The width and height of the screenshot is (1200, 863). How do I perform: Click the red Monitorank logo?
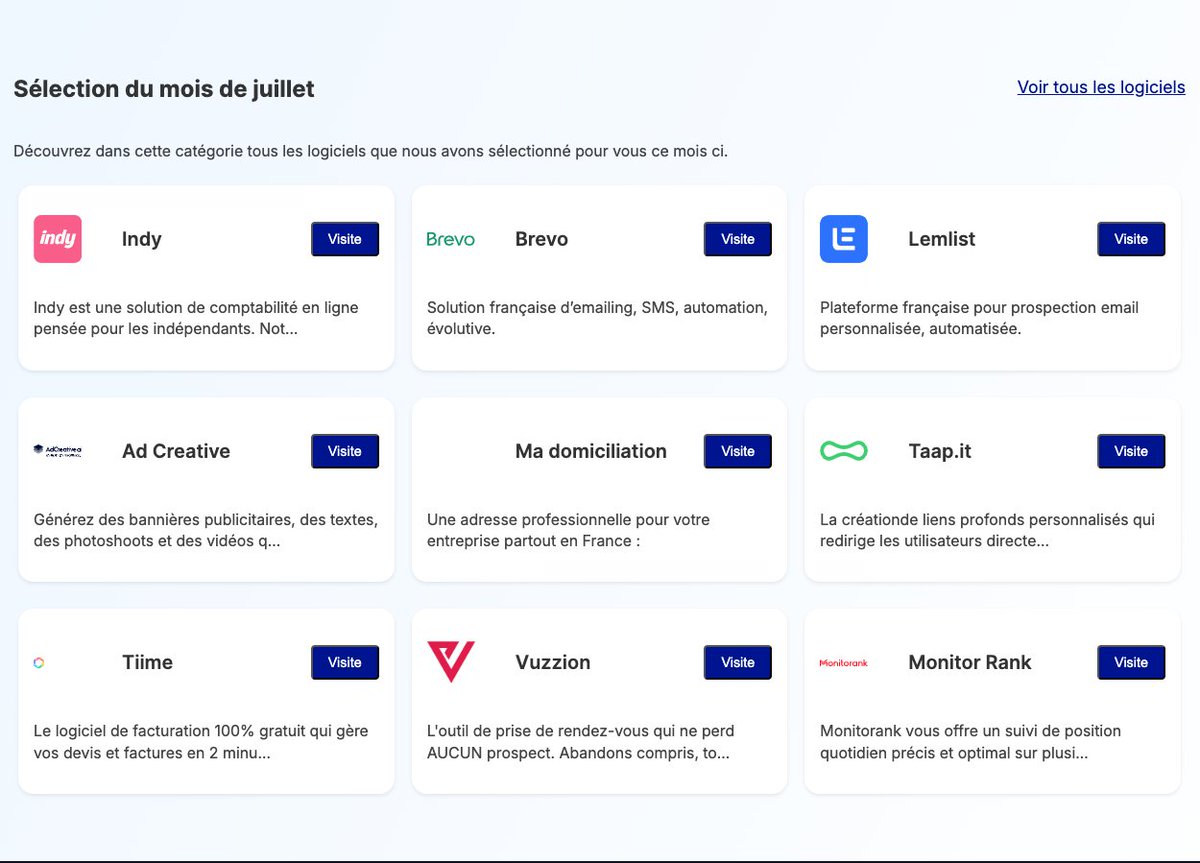844,662
